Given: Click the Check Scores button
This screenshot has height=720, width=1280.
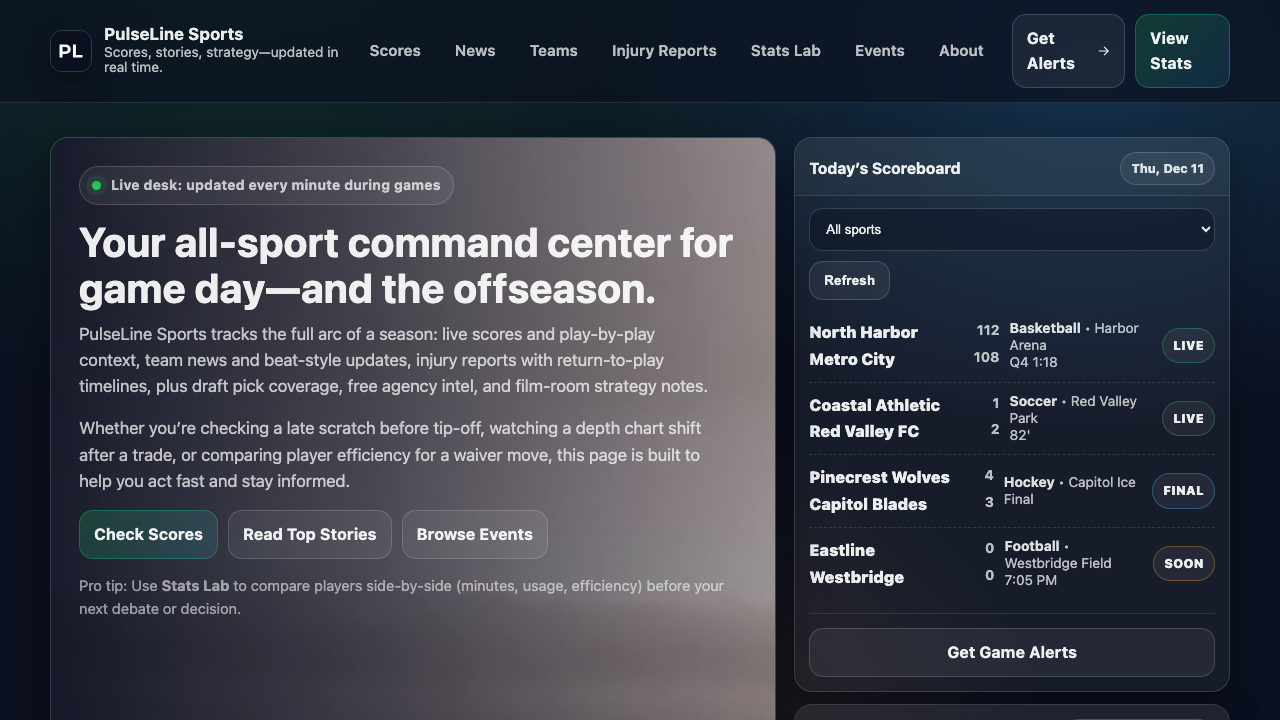Looking at the screenshot, I should click(148, 534).
